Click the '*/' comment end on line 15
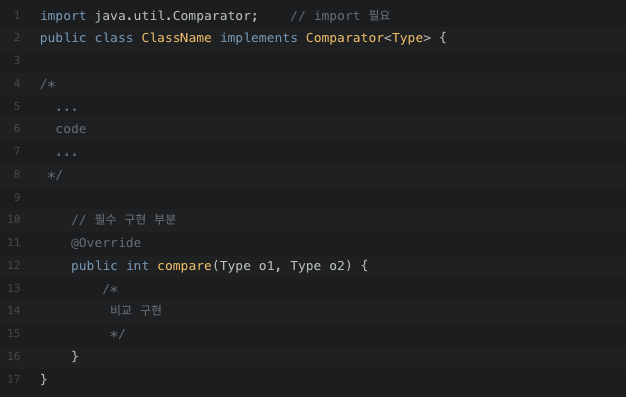The image size is (626, 397). click(x=118, y=334)
